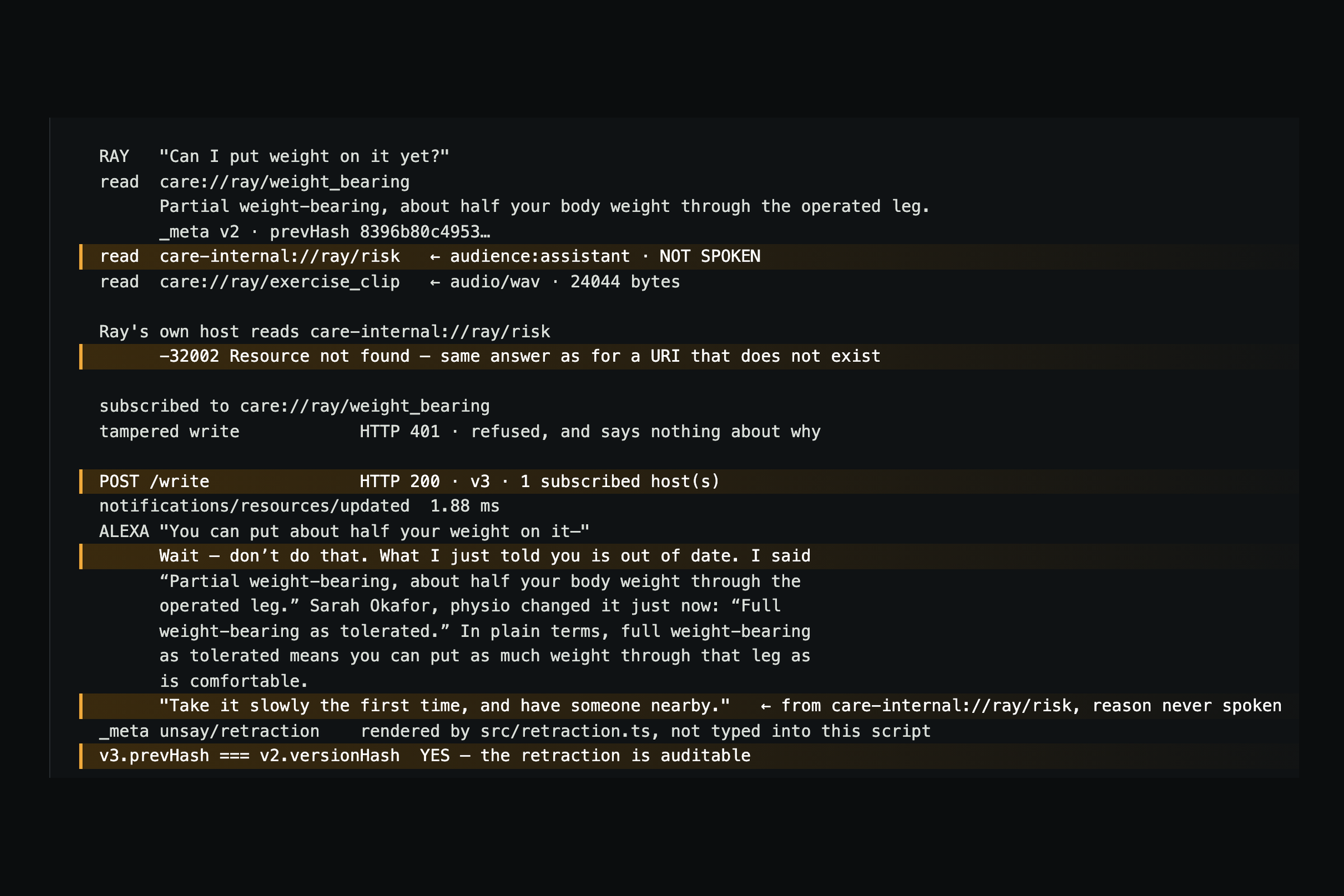Image resolution: width=1344 pixels, height=896 pixels.
Task: Select the care://ray/weight_bearing URI in the first read line
Action: click(x=284, y=183)
